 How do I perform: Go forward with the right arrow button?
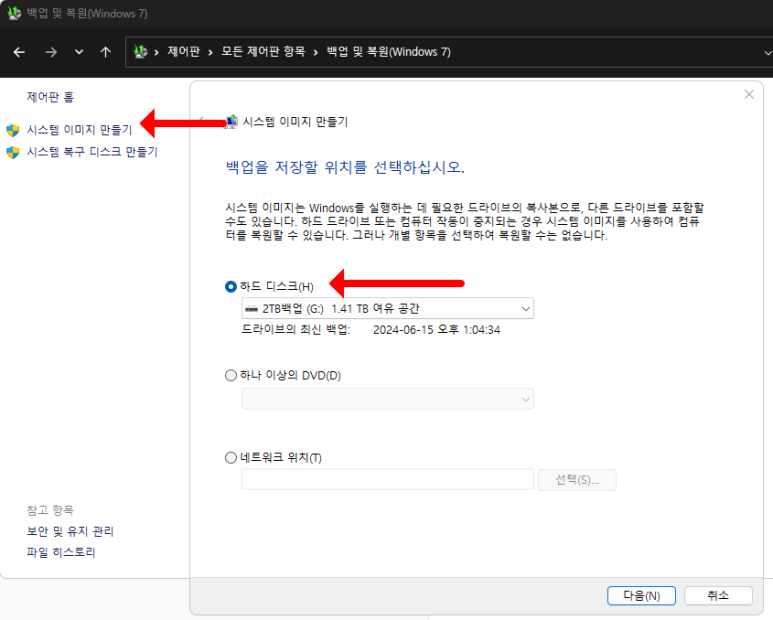coord(51,52)
